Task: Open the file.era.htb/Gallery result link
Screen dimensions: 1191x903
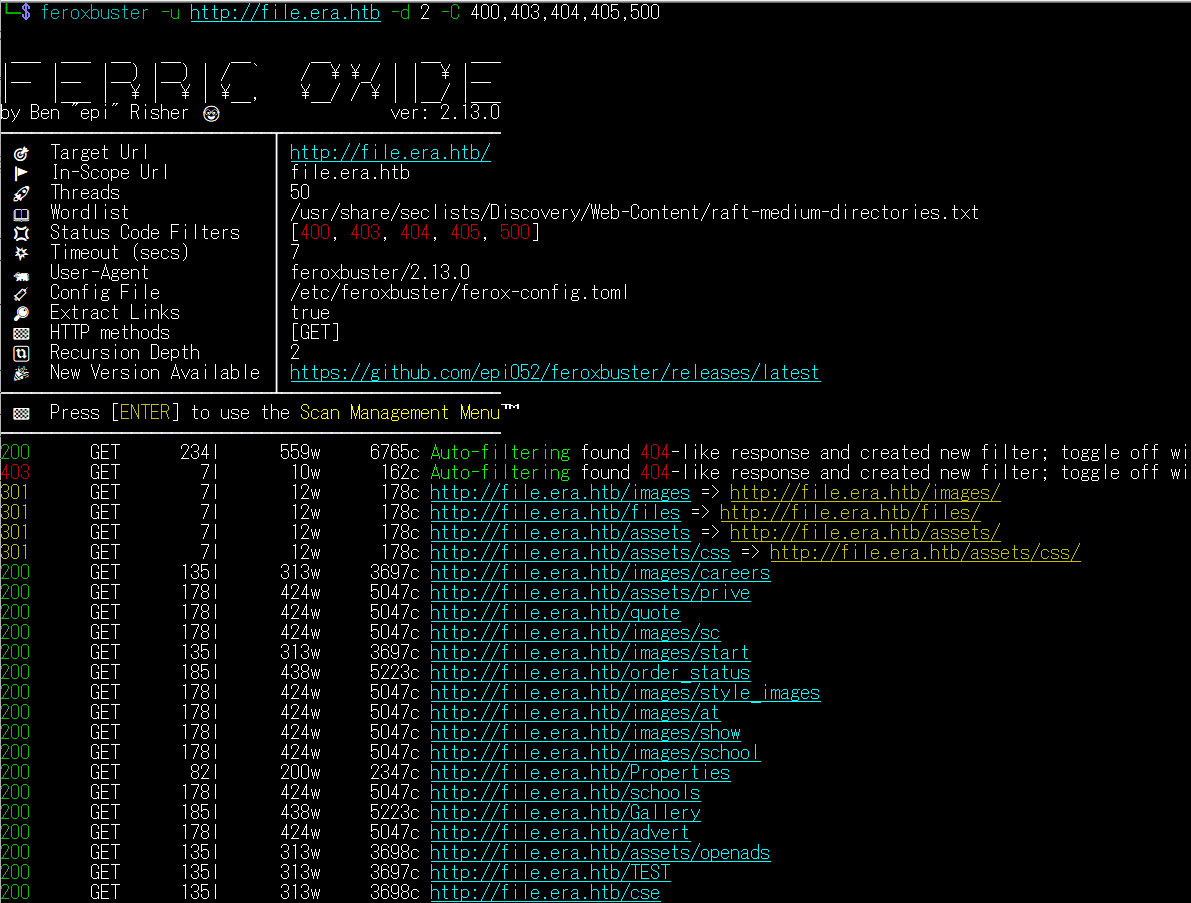Action: click(x=565, y=813)
